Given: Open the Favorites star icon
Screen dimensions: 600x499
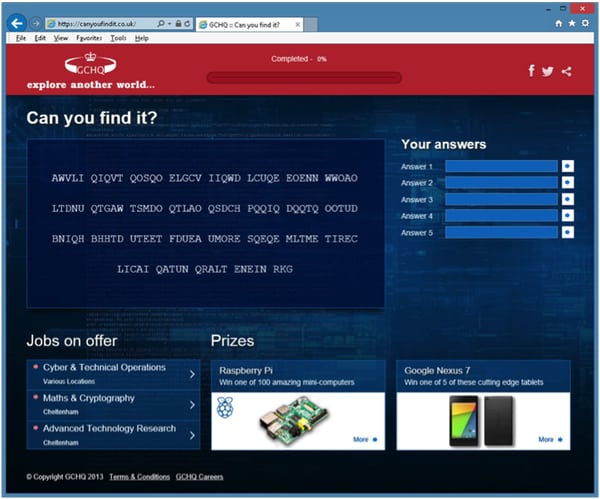Looking at the screenshot, I should point(571,22).
